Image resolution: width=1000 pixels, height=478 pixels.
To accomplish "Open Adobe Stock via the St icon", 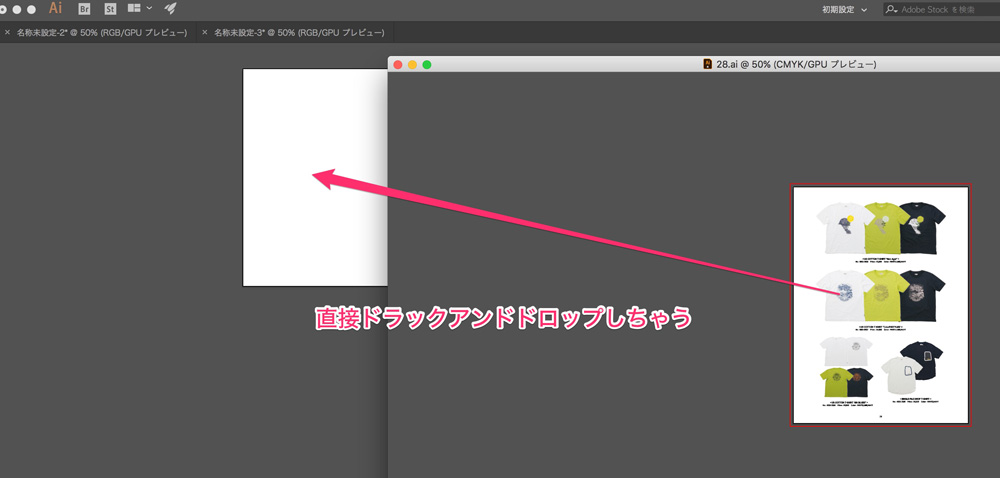I will point(110,8).
